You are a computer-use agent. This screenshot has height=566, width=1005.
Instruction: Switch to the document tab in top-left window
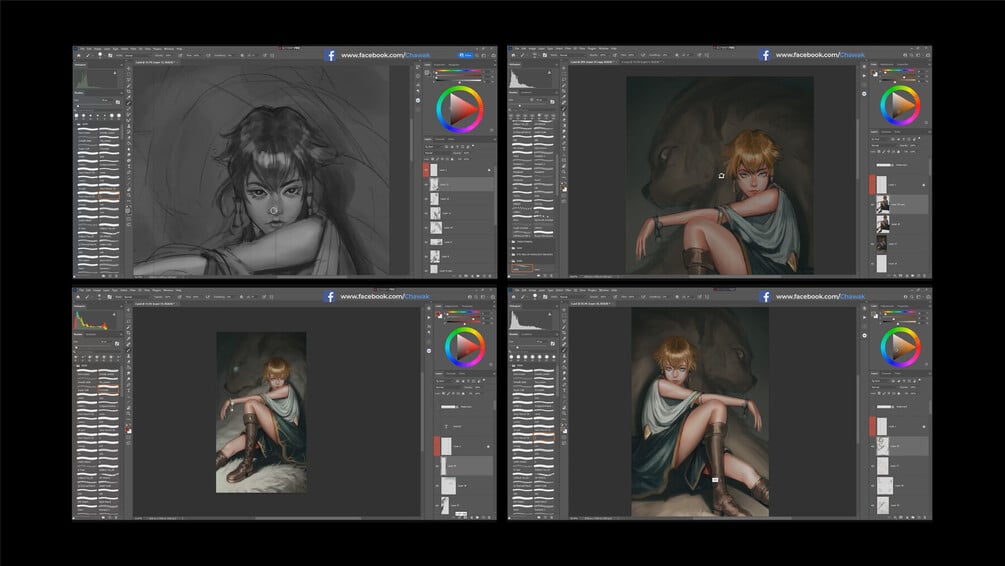(x=155, y=62)
